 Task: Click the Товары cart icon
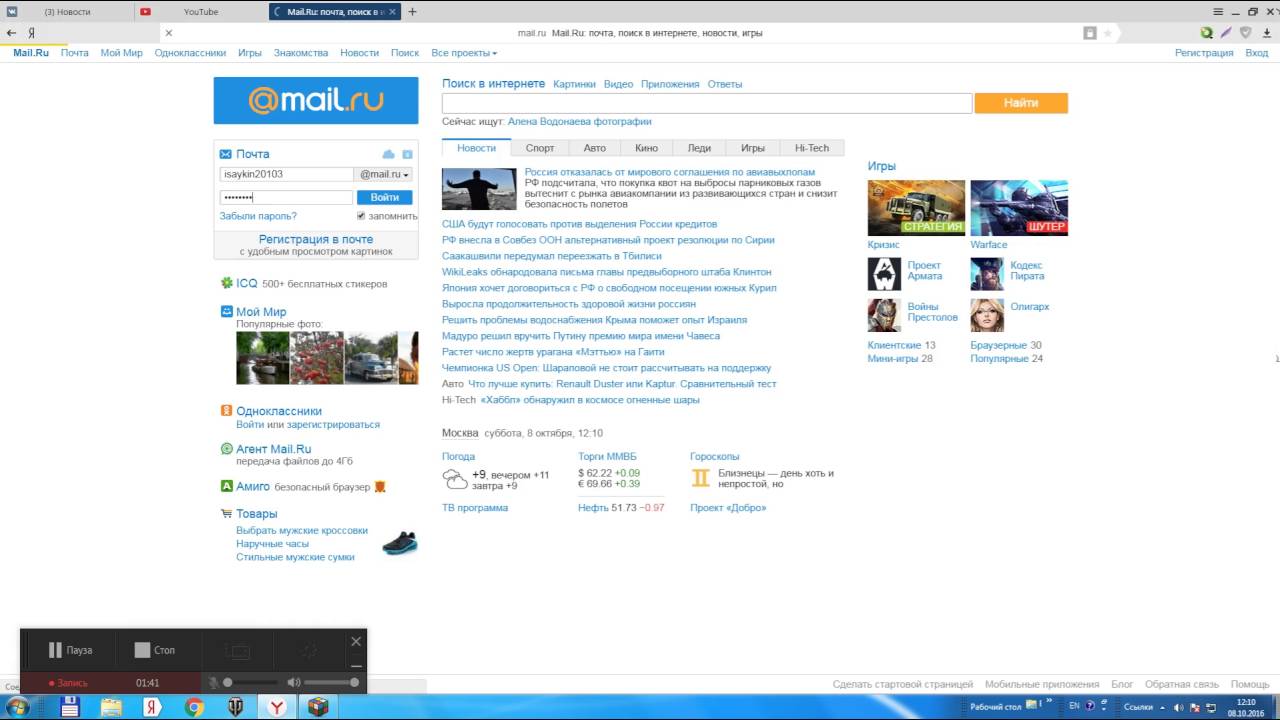point(227,513)
